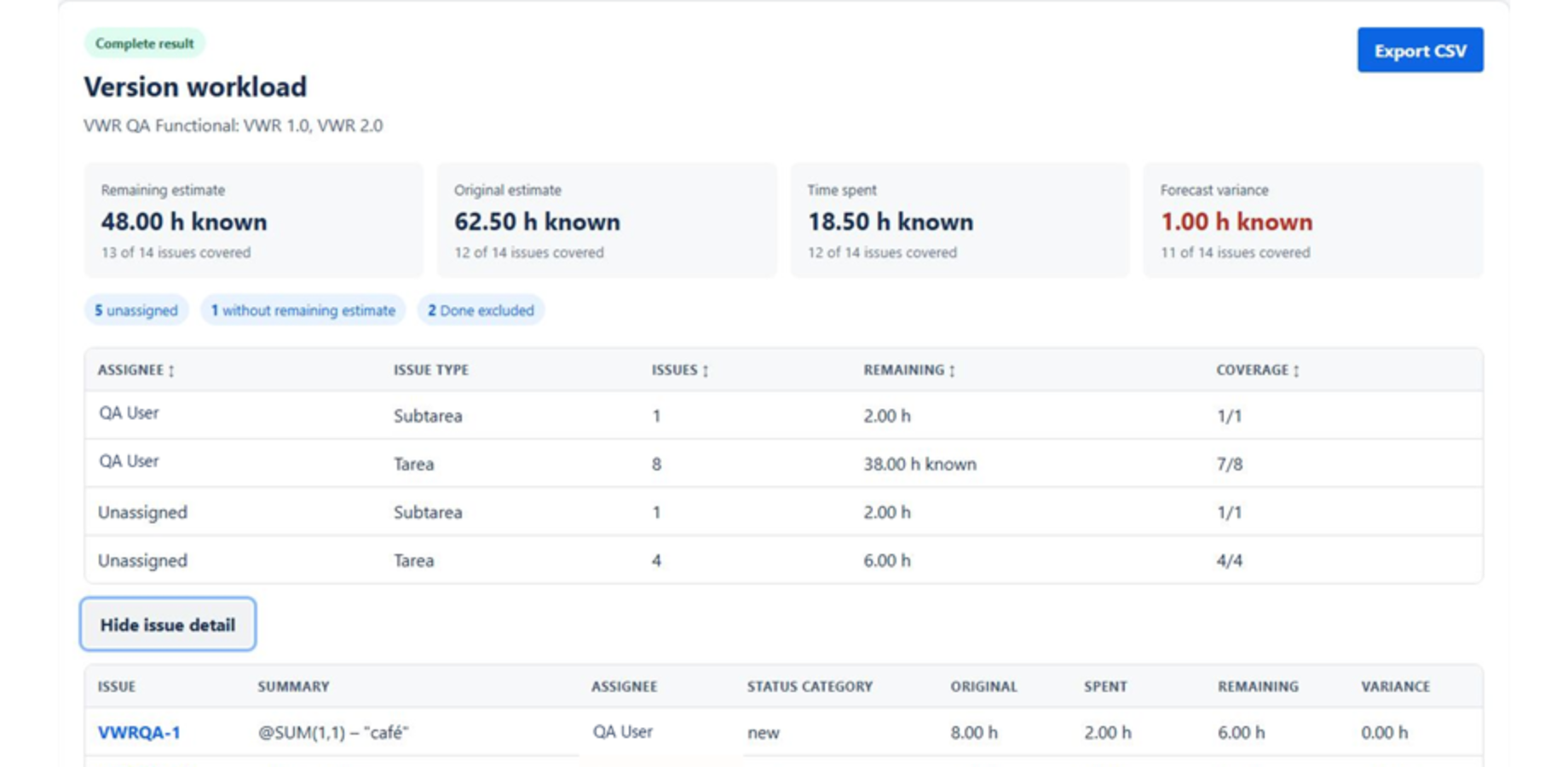Select the Original estimate 62.50 h card
Screen dimensions: 1568x767
tap(607, 220)
